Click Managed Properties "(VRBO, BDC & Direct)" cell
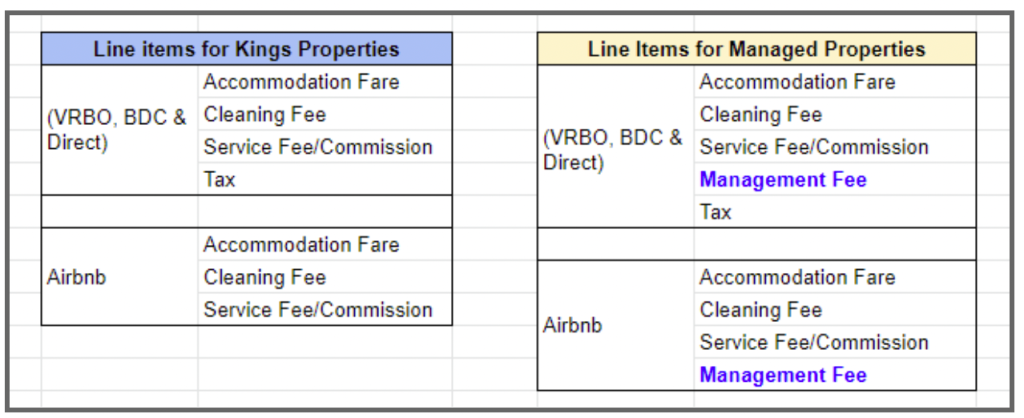This screenshot has height=418, width=1024. click(x=614, y=148)
